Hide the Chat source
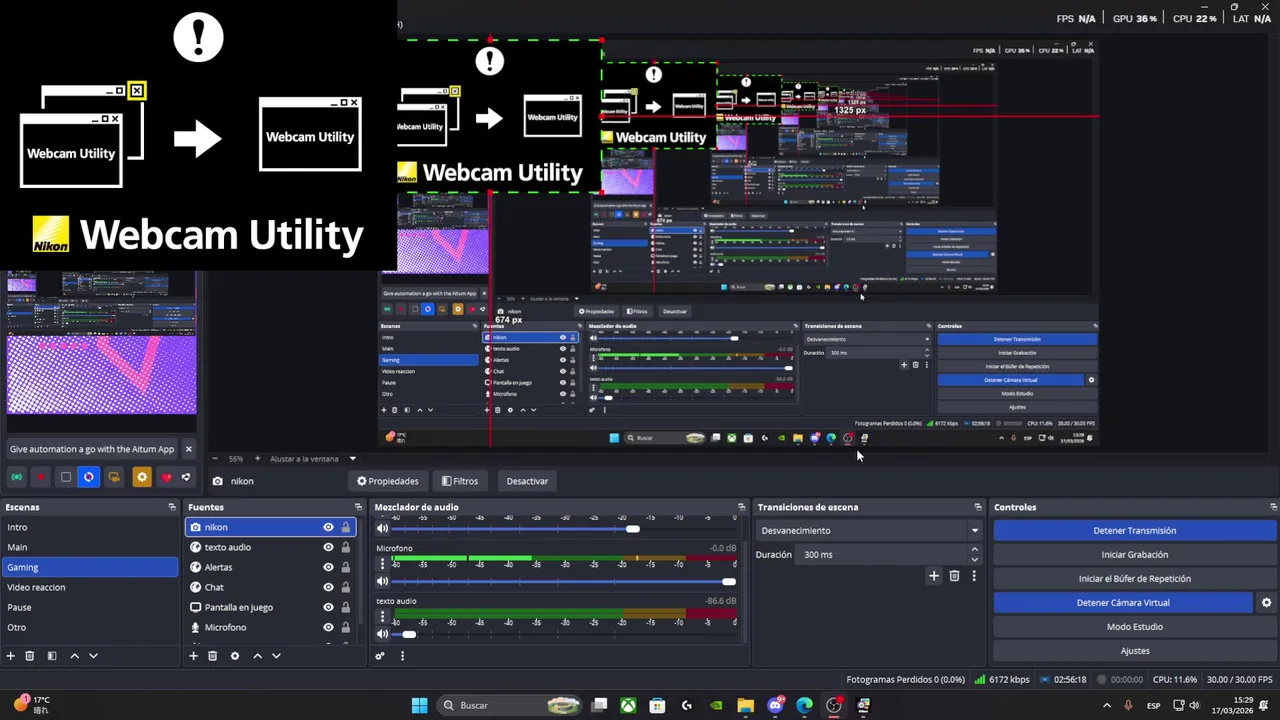The height and width of the screenshot is (720, 1280). coord(328,587)
